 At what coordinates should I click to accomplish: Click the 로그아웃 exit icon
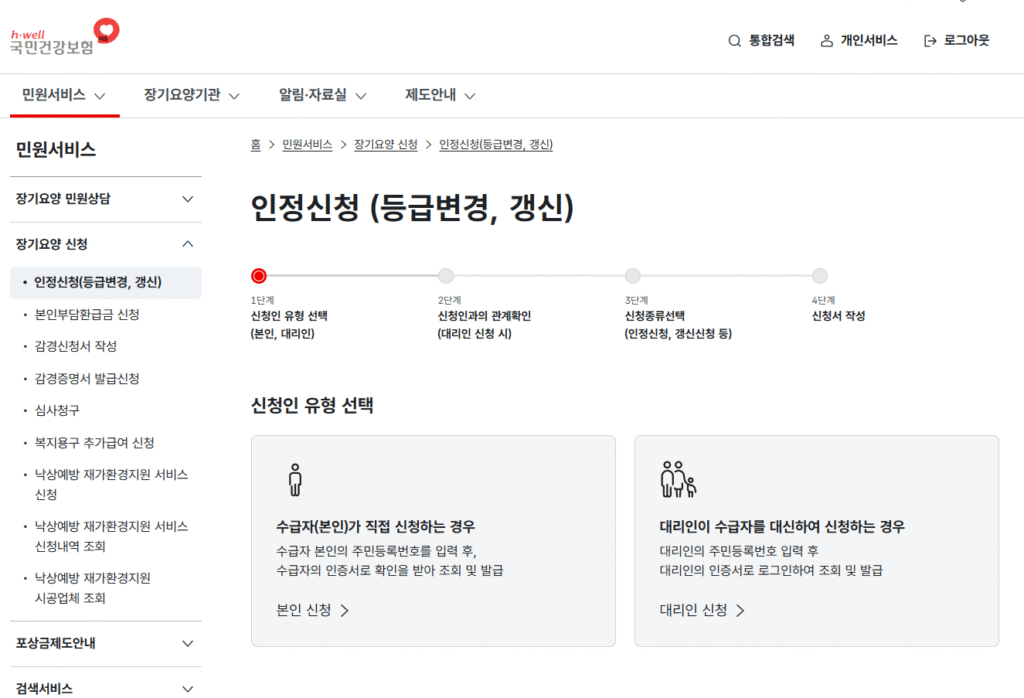tap(930, 41)
